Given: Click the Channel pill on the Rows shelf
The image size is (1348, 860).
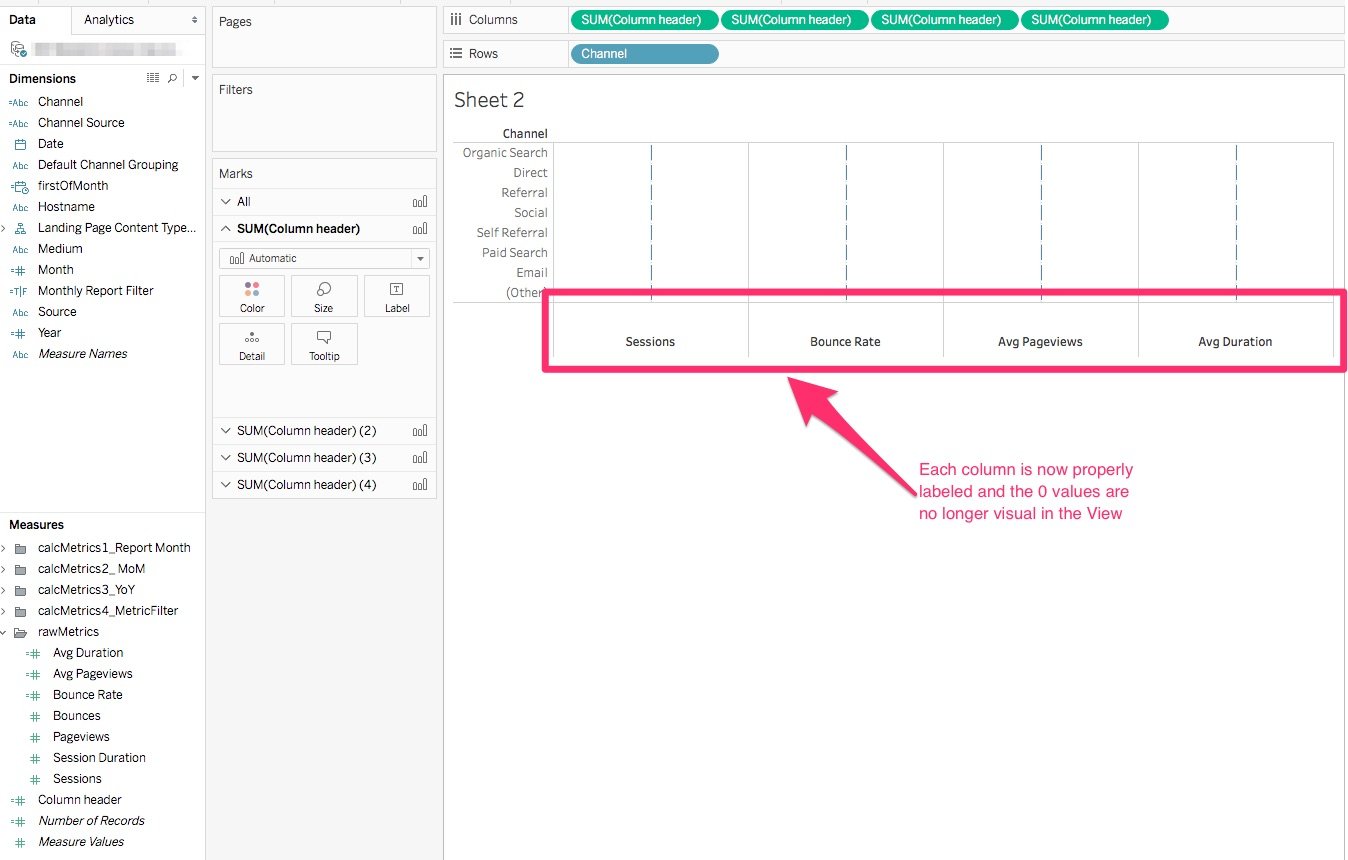Looking at the screenshot, I should [x=644, y=54].
